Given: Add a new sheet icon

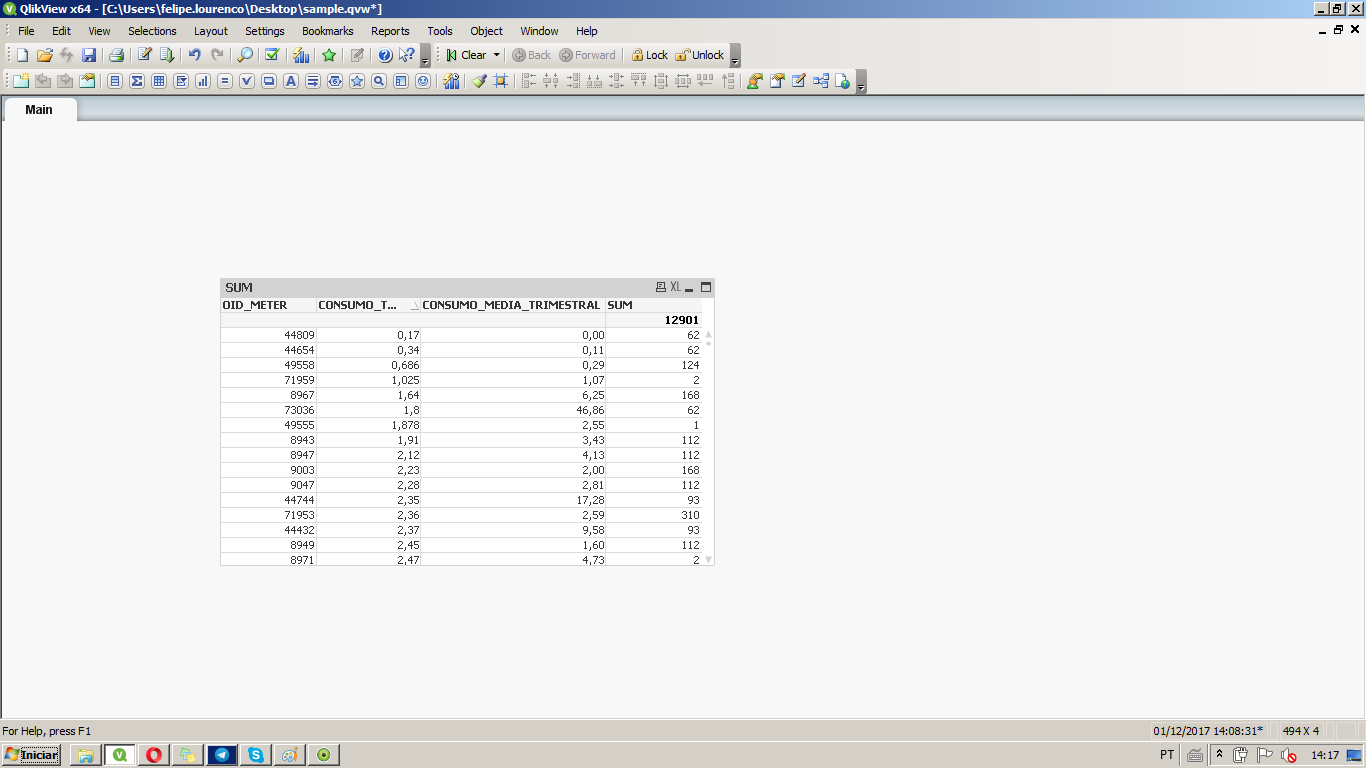Looking at the screenshot, I should point(21,81).
